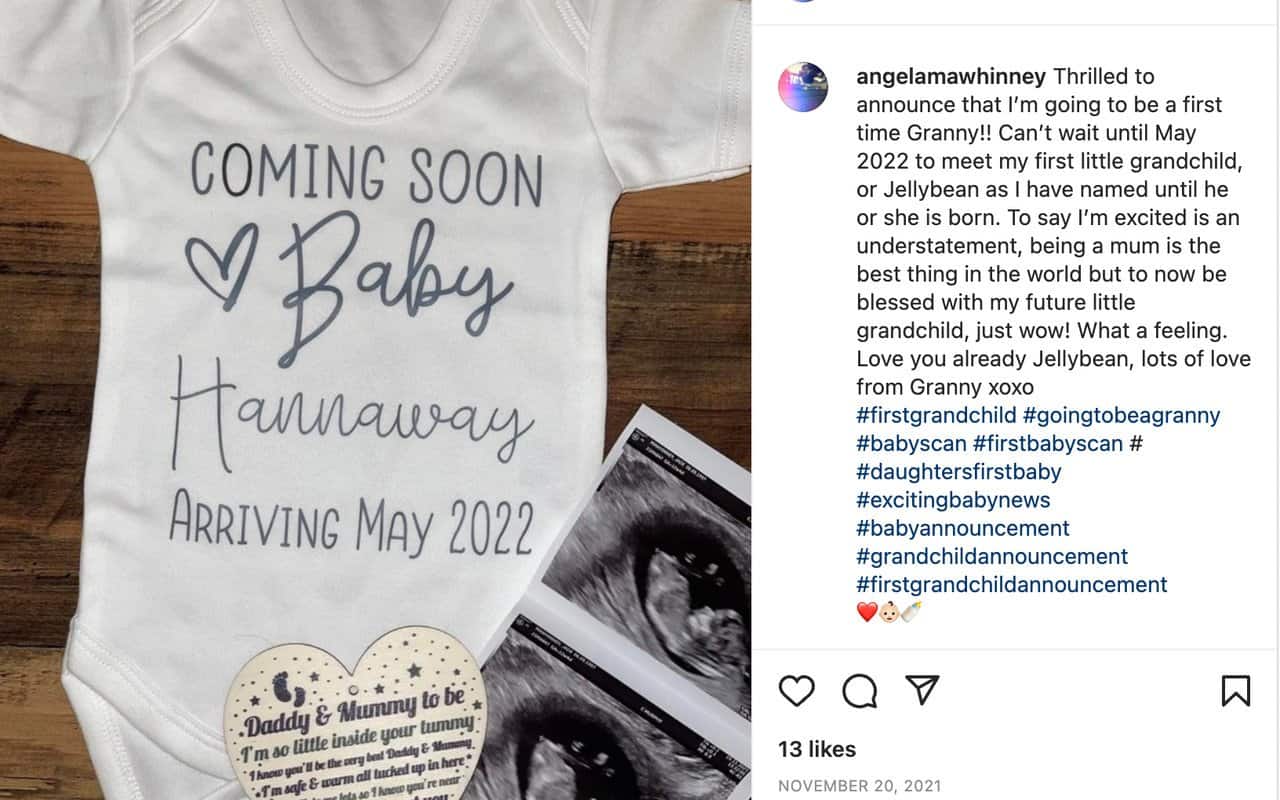Like the post with the heart icon
Viewport: 1280px width, 800px height.
pyautogui.click(x=797, y=690)
